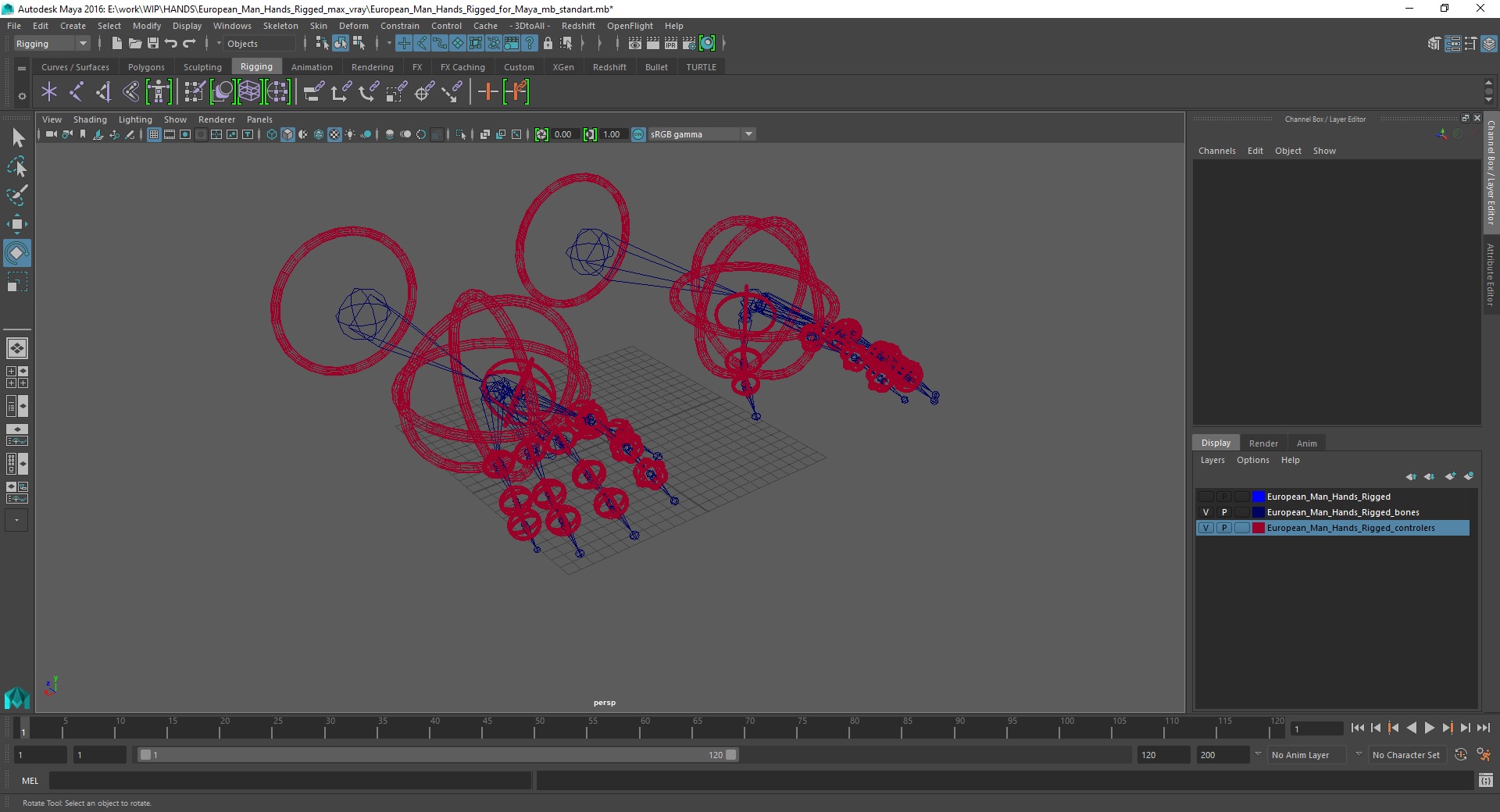Activate the Paint Selection tool
The image size is (1500, 812).
[17, 195]
